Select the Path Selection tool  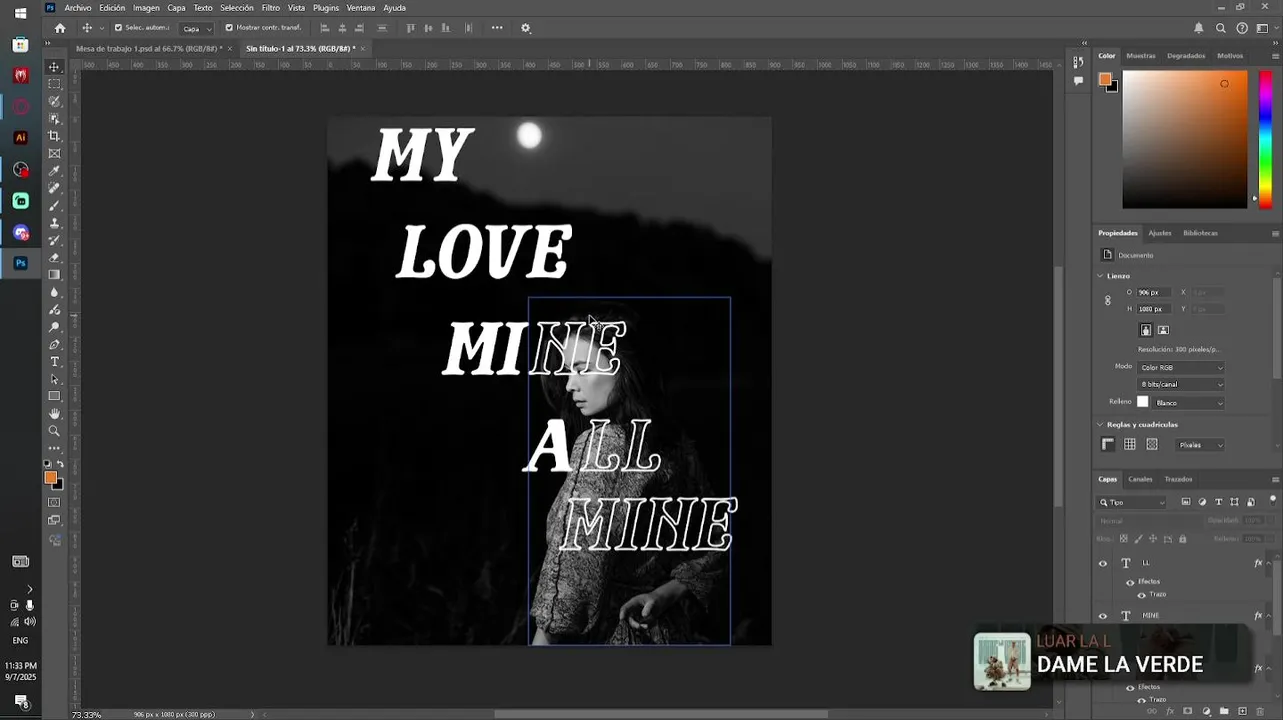[x=55, y=379]
